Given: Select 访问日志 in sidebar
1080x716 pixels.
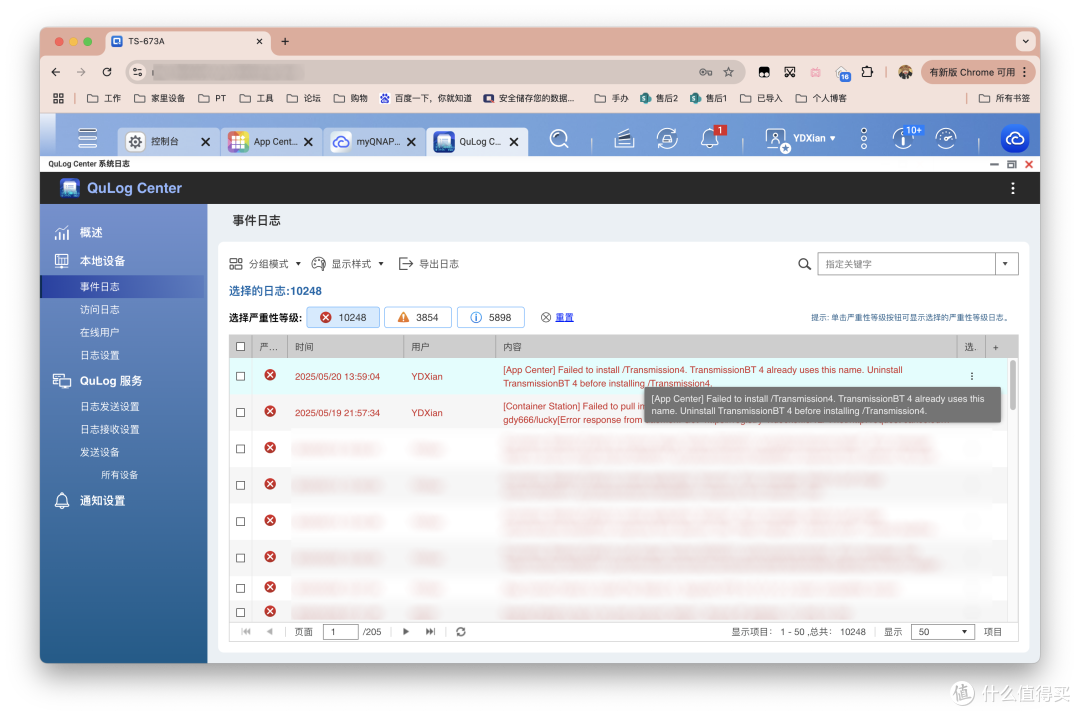Looking at the screenshot, I should tap(100, 309).
